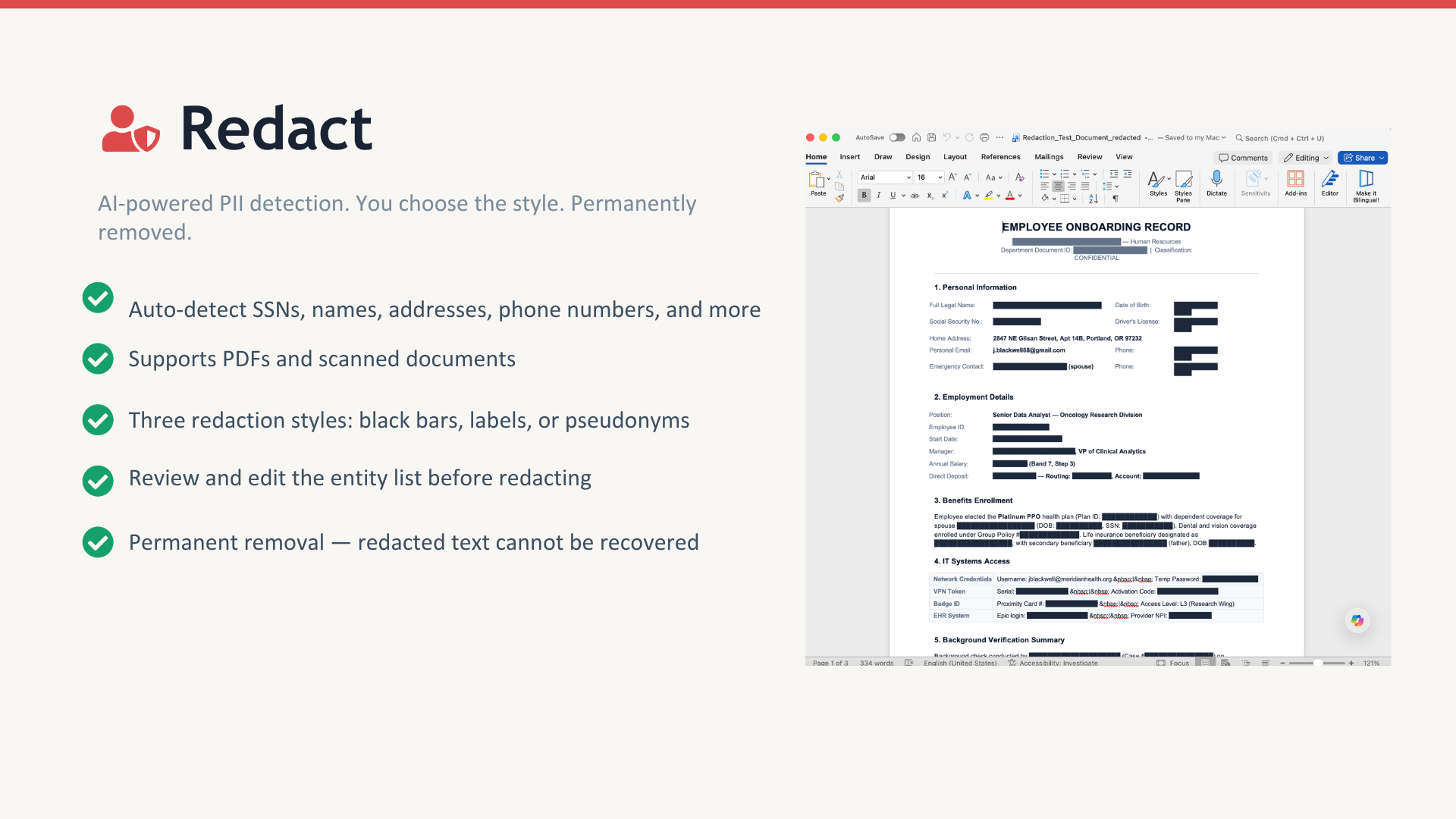
Task: Open the Styles Pane
Action: [1183, 181]
